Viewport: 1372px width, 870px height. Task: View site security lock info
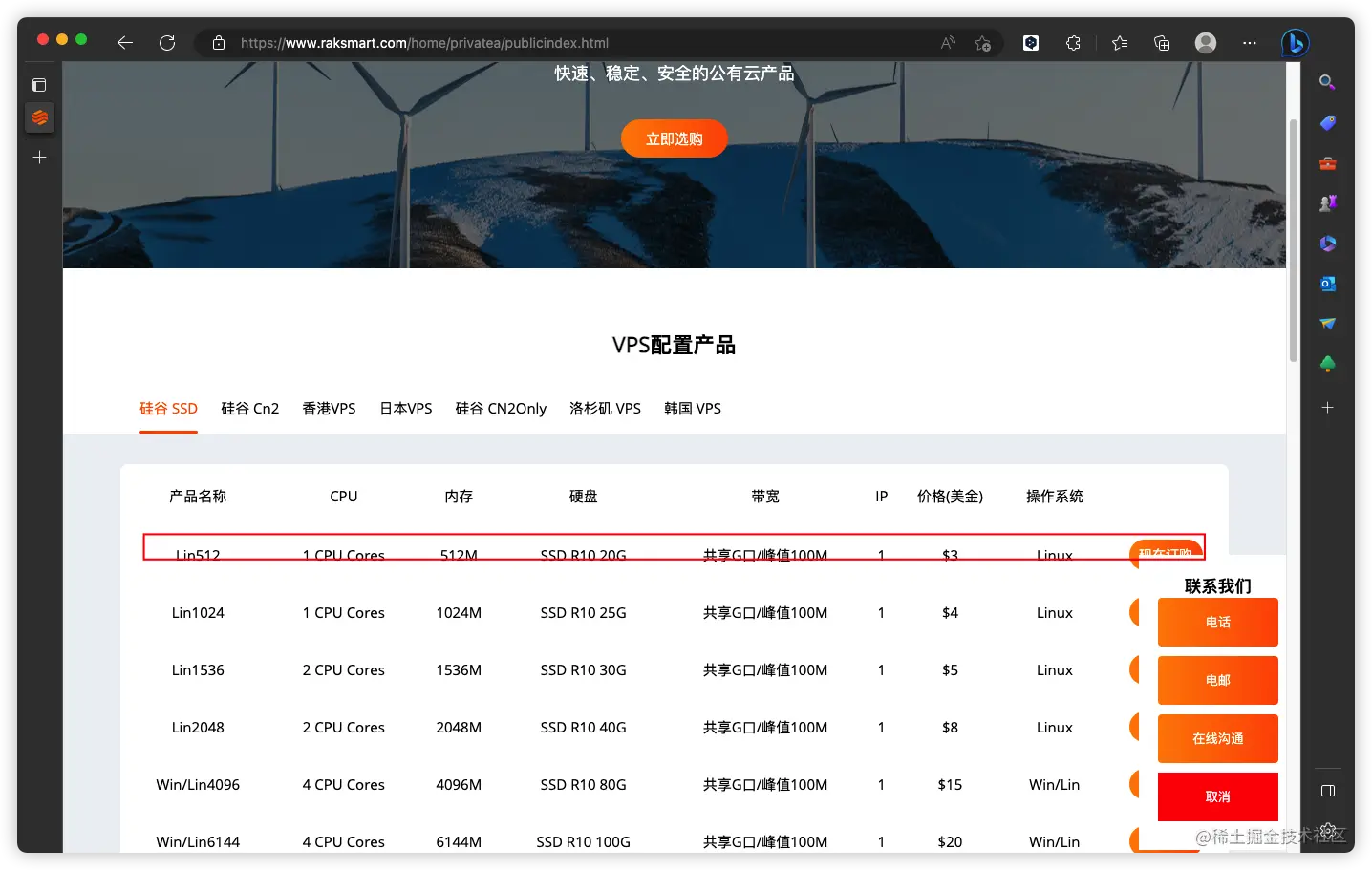click(219, 43)
